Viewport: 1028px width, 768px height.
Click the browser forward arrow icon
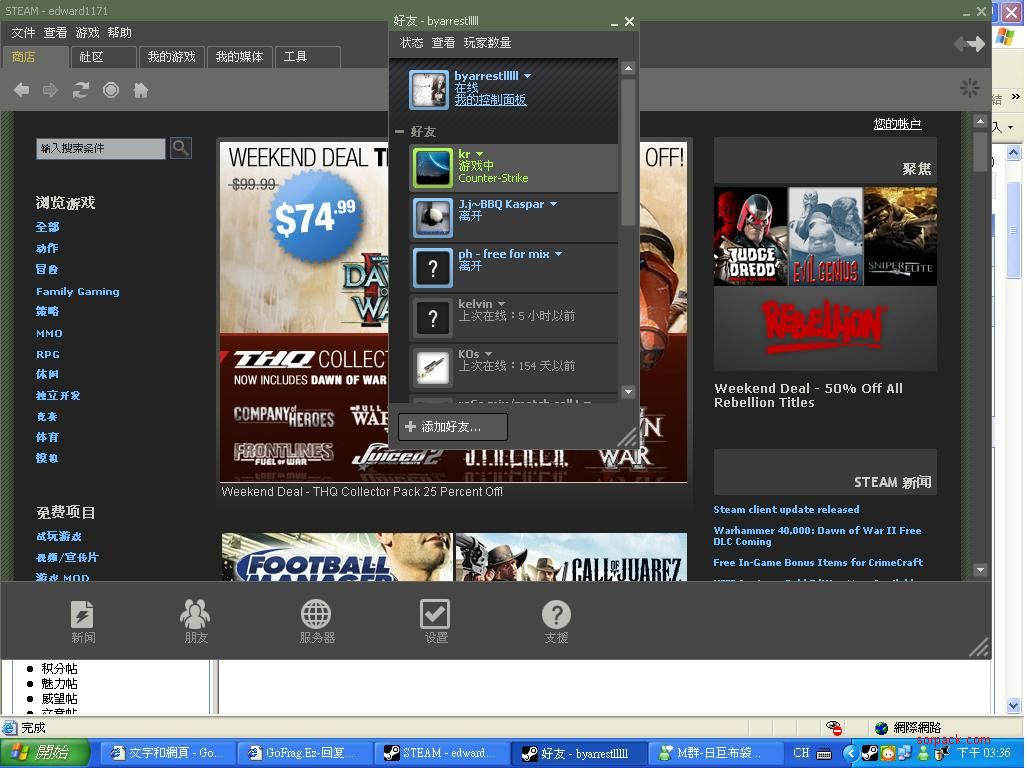pyautogui.click(x=50, y=90)
